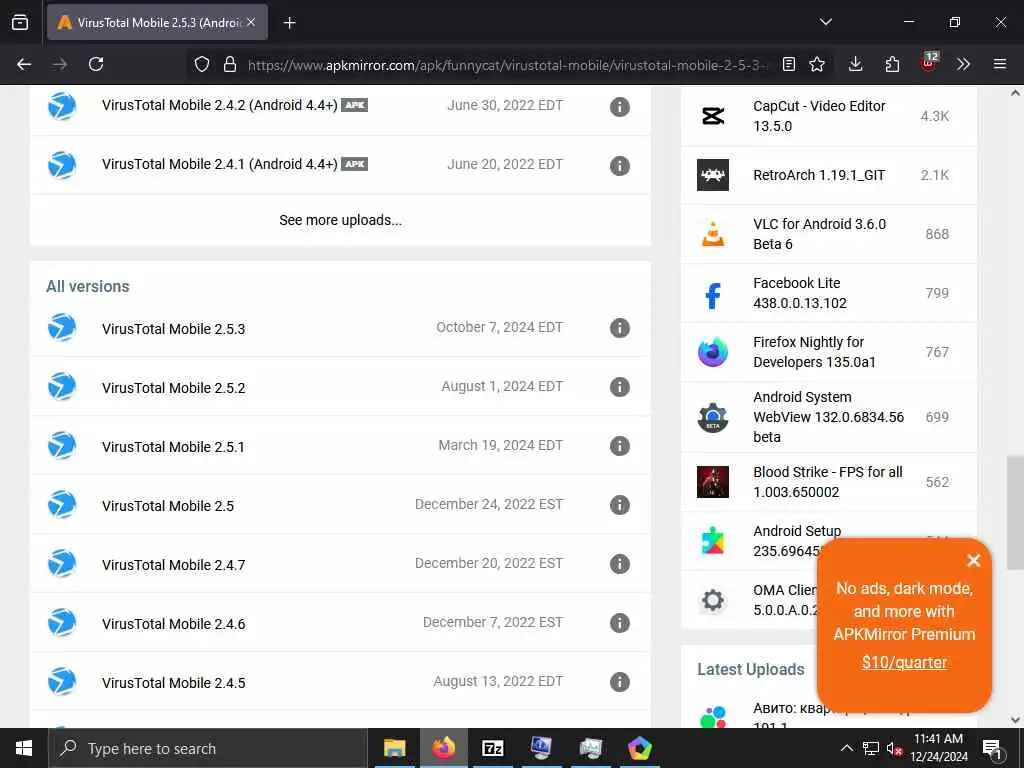Open Firefox Nightly for Developers 135.0a1

(814, 351)
